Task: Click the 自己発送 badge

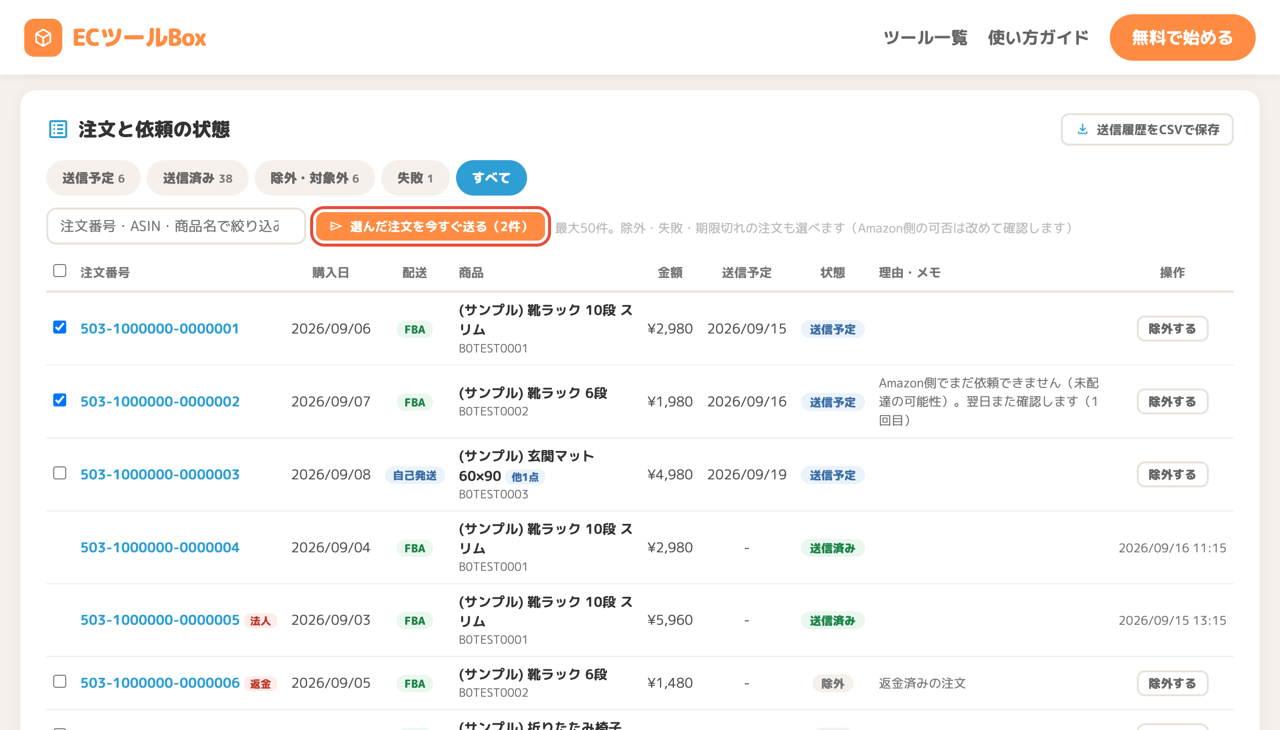Action: pyautogui.click(x=415, y=475)
